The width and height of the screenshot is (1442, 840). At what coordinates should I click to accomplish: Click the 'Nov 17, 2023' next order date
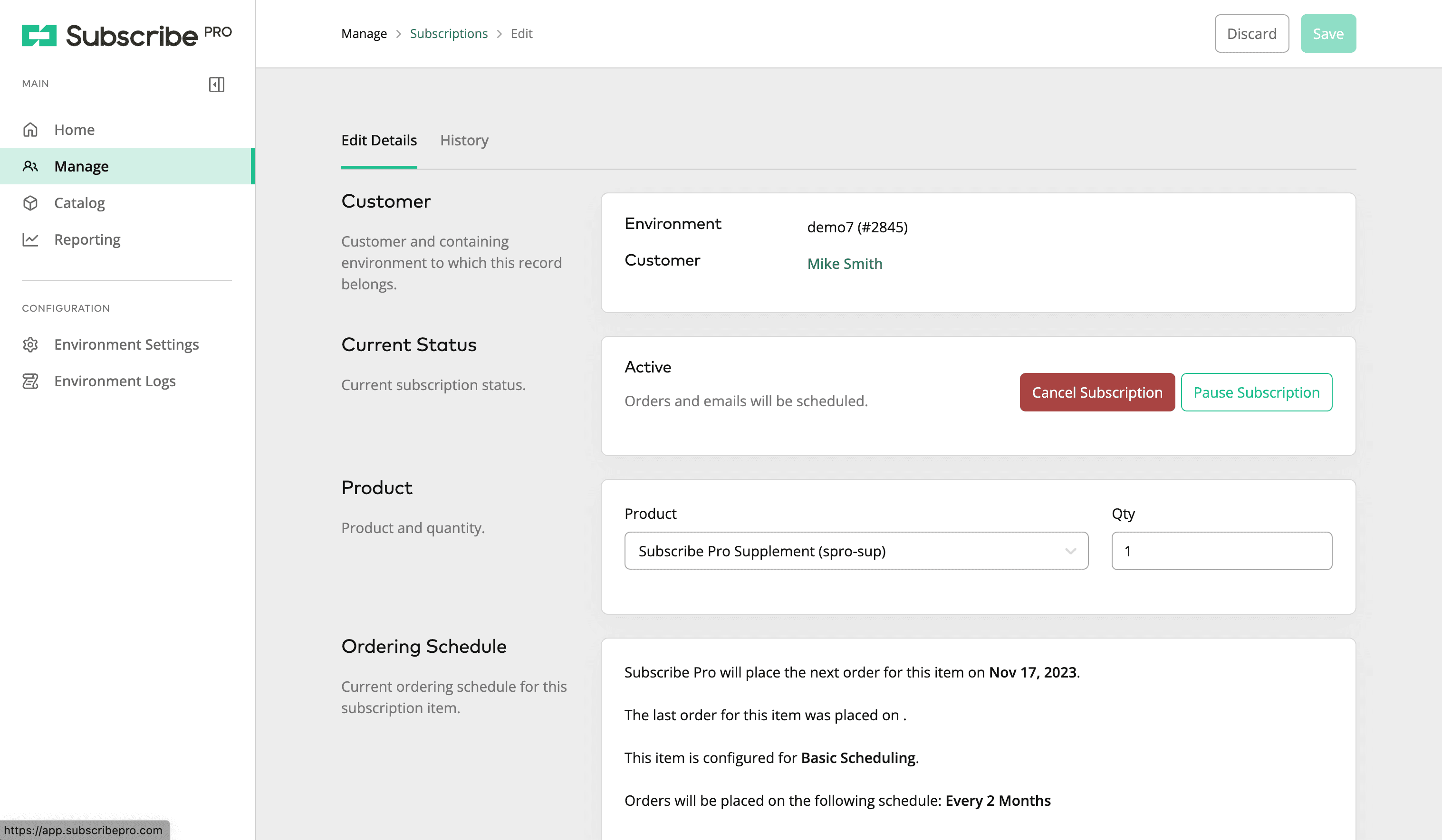tap(1032, 672)
